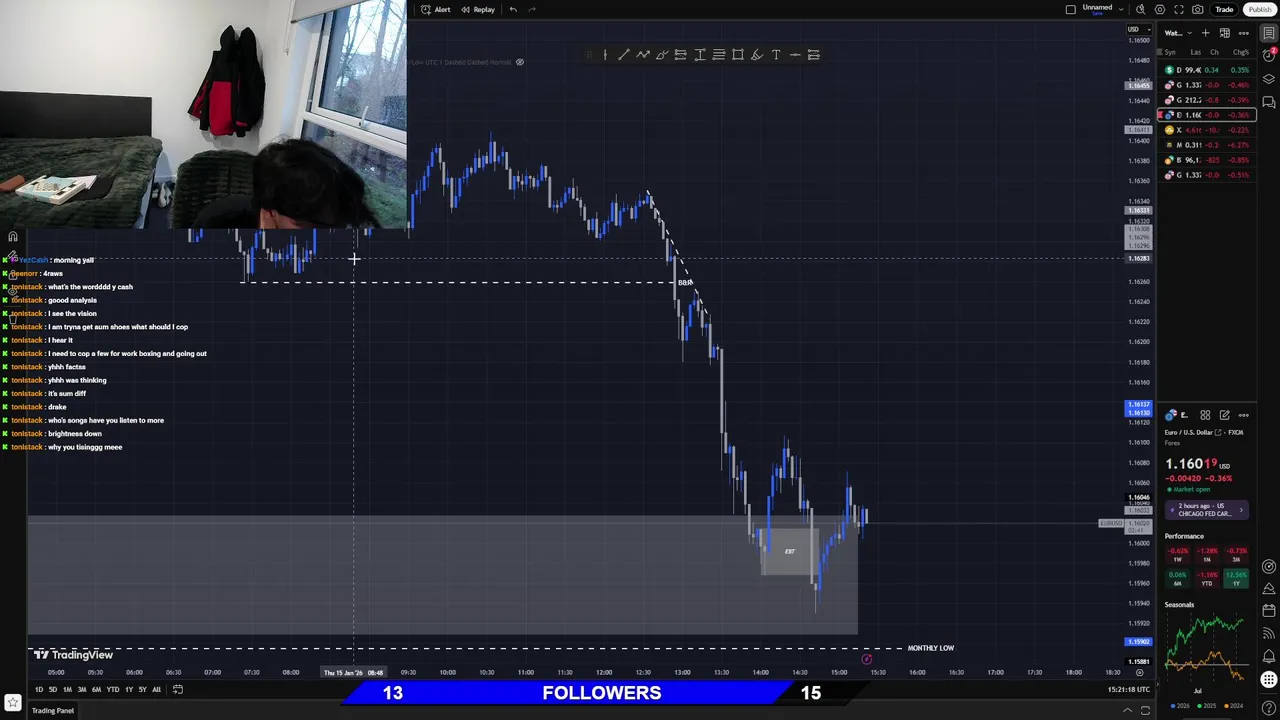Open the object tree layers icon
The image size is (1280, 720).
[1269, 79]
